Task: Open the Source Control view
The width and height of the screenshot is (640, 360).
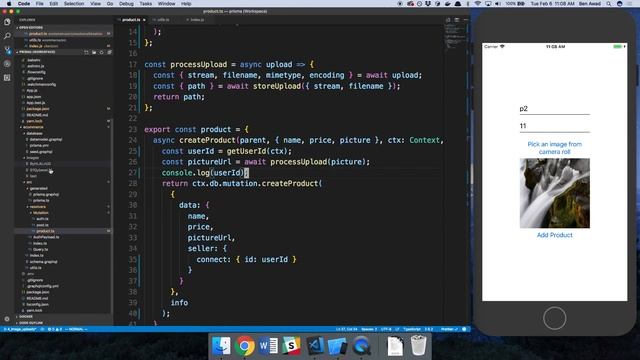Action: point(7,50)
